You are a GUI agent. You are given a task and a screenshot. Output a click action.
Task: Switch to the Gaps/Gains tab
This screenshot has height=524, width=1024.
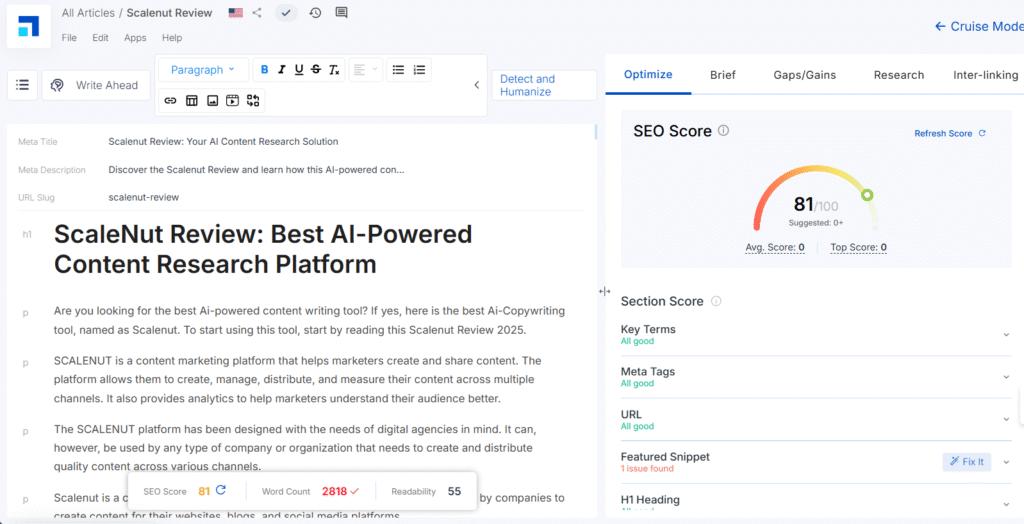click(805, 74)
